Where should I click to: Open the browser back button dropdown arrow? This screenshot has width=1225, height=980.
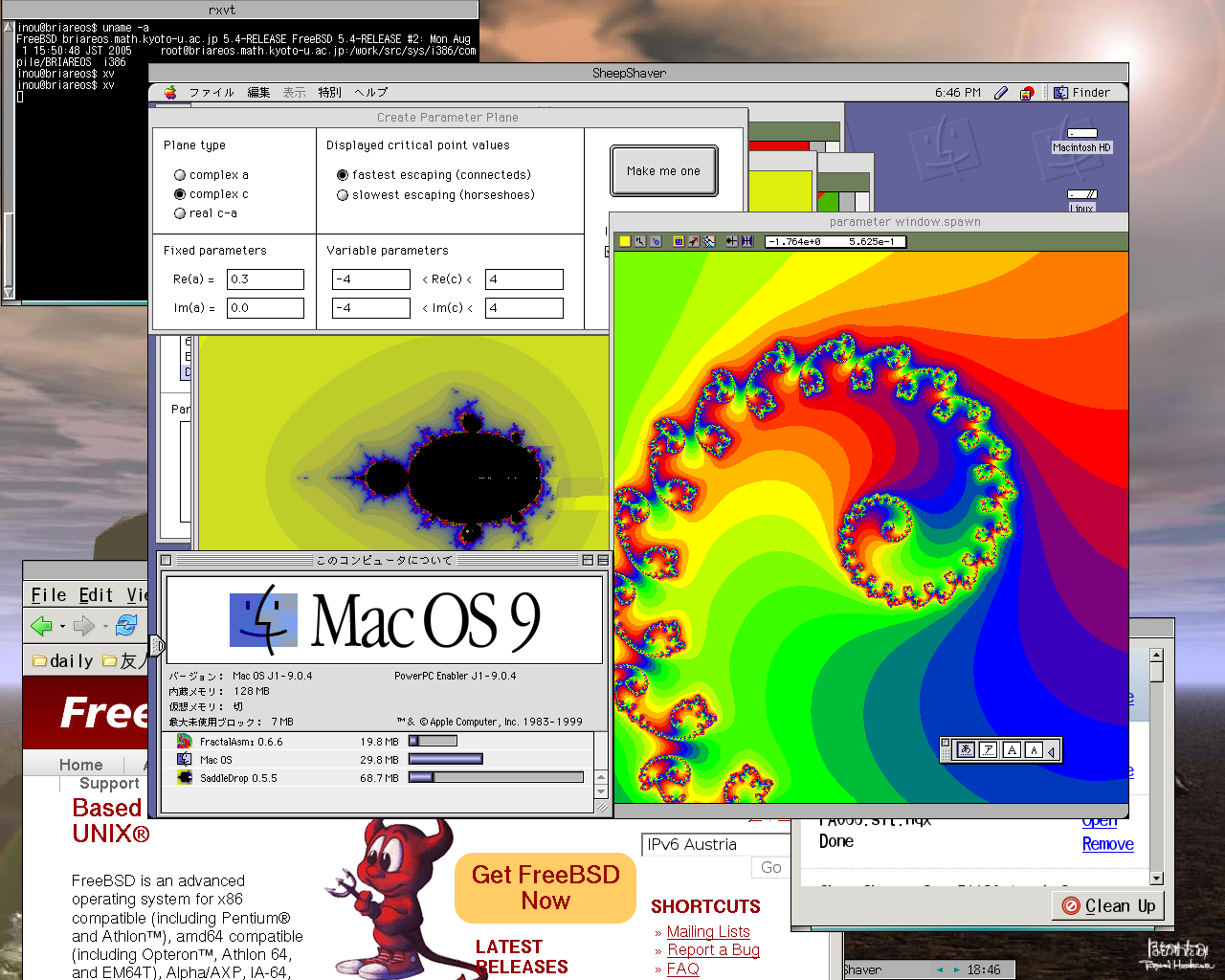click(62, 627)
